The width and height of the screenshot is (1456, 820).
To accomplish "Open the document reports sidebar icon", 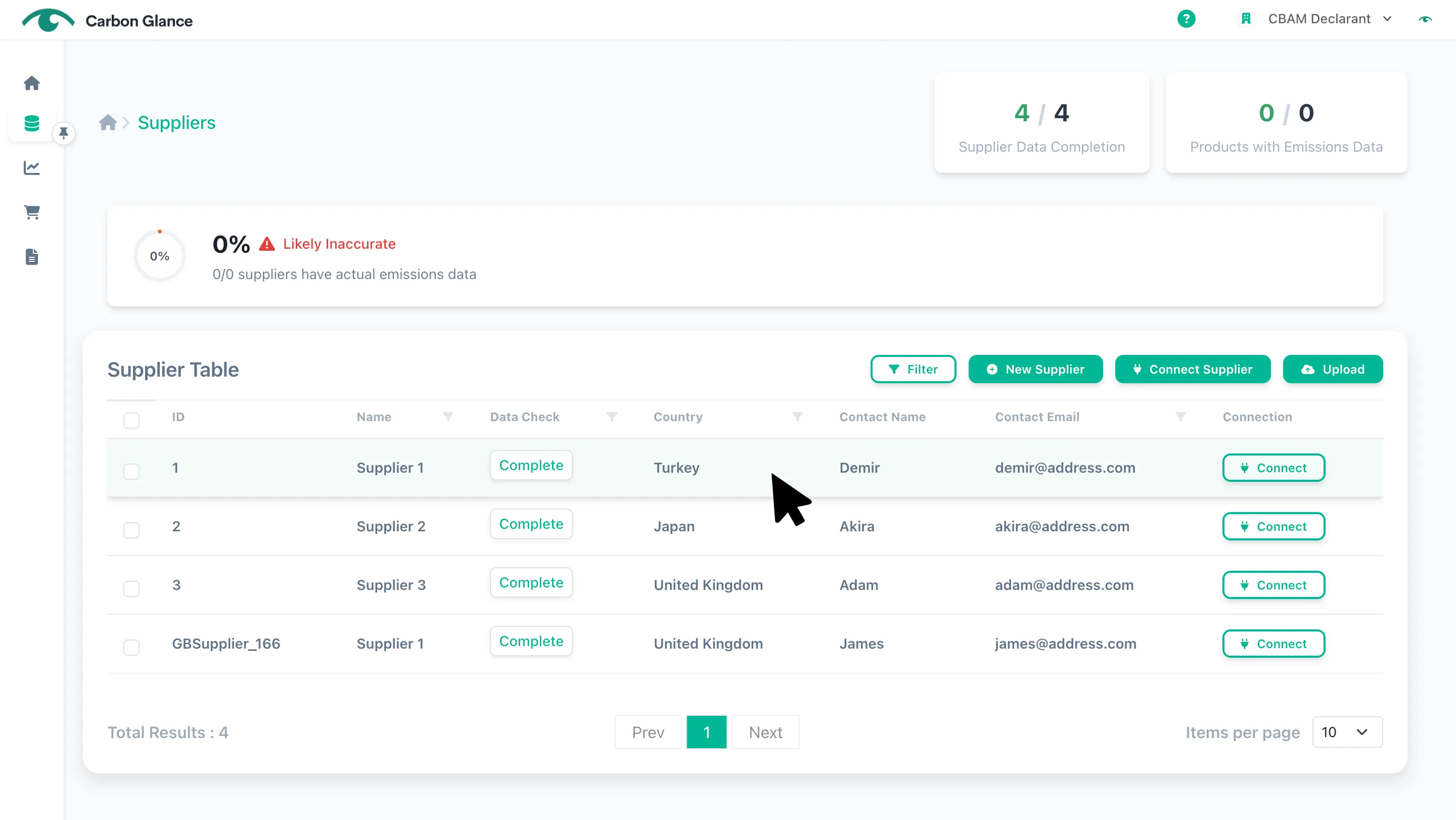I will [32, 257].
